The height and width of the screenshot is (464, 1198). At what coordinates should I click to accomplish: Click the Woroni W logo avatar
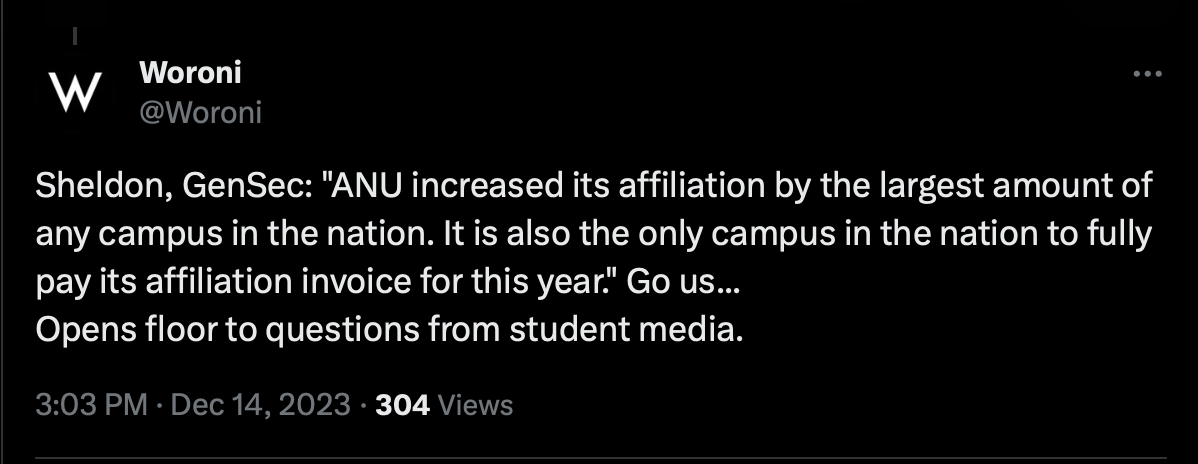tap(75, 92)
